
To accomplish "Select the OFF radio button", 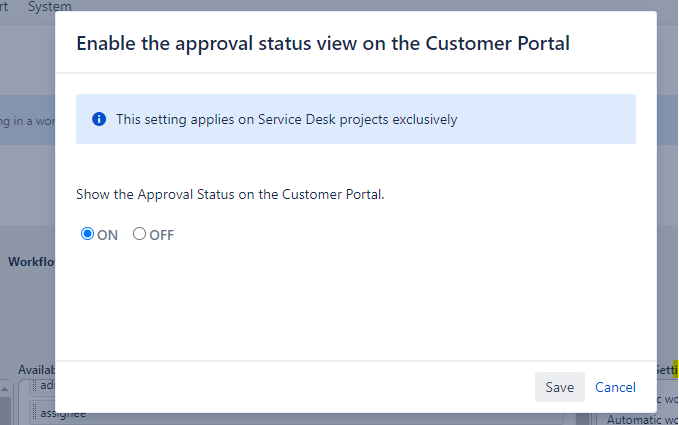I will [x=139, y=234].
